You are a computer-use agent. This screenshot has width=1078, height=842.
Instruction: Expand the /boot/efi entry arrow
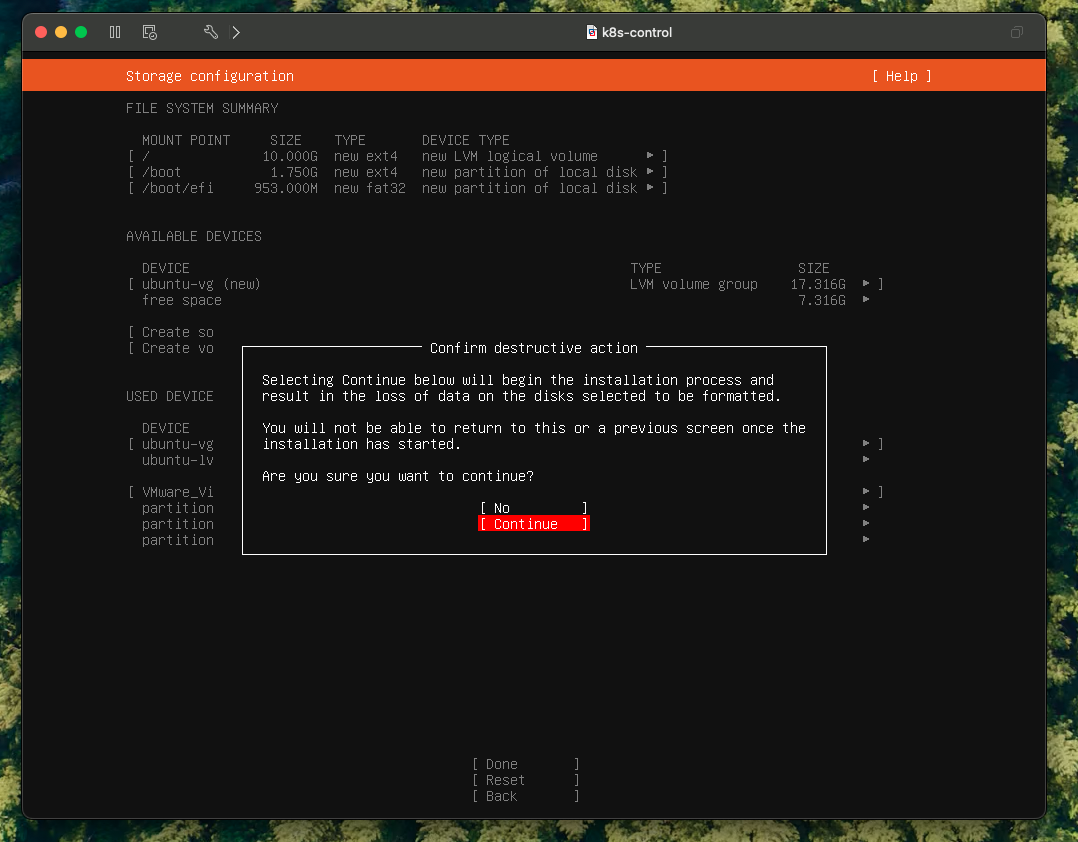[650, 188]
